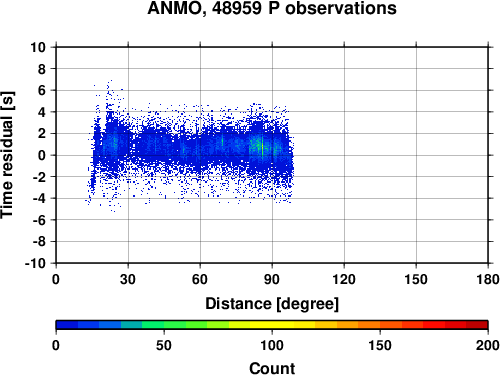The image size is (500, 375).
Task: Click the green section of the colorbar
Action: point(174,324)
